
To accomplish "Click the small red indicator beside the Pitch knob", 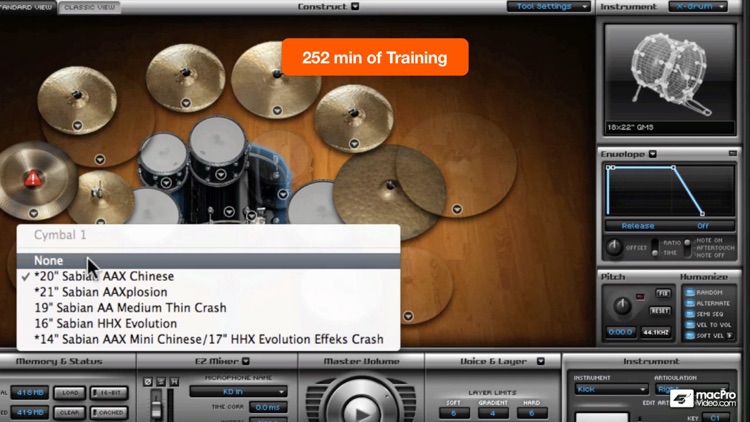I will [640, 297].
